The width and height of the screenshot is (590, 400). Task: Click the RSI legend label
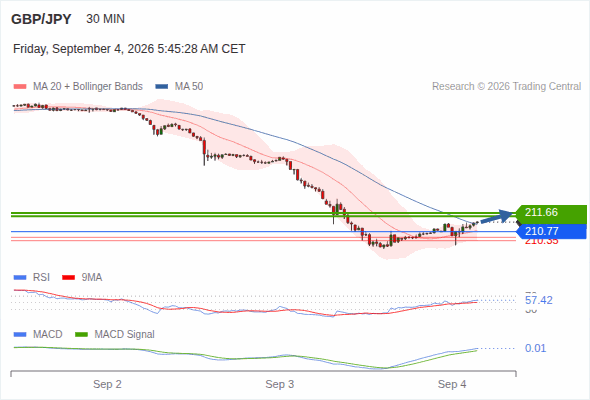(41, 277)
